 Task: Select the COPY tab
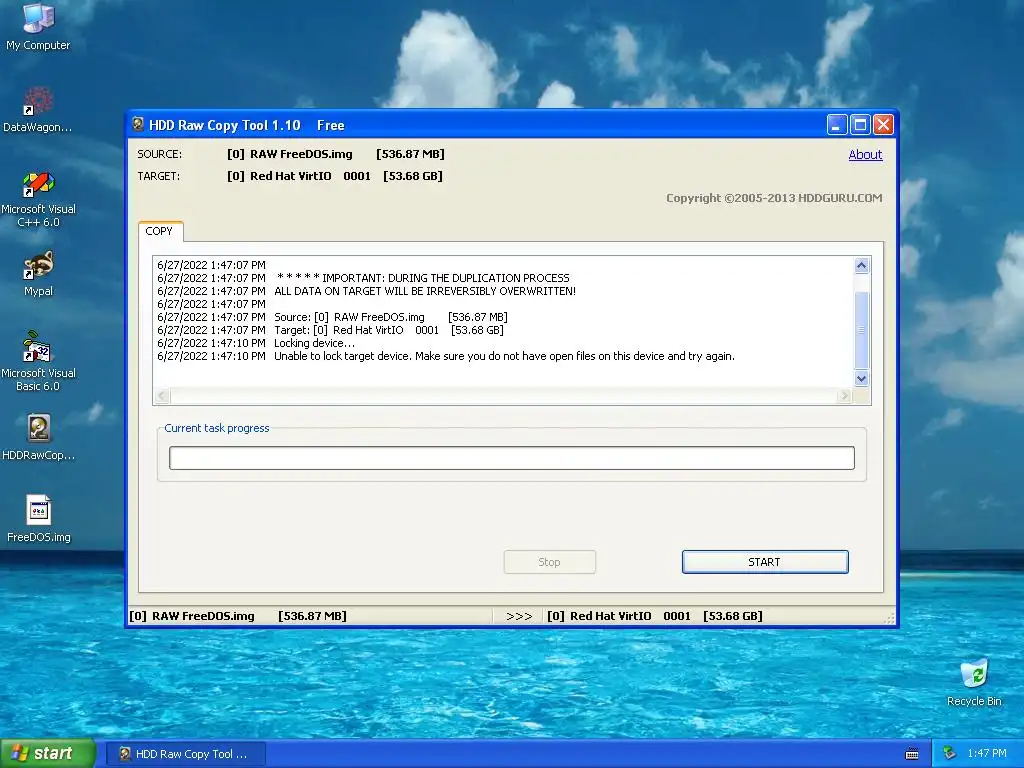(160, 231)
